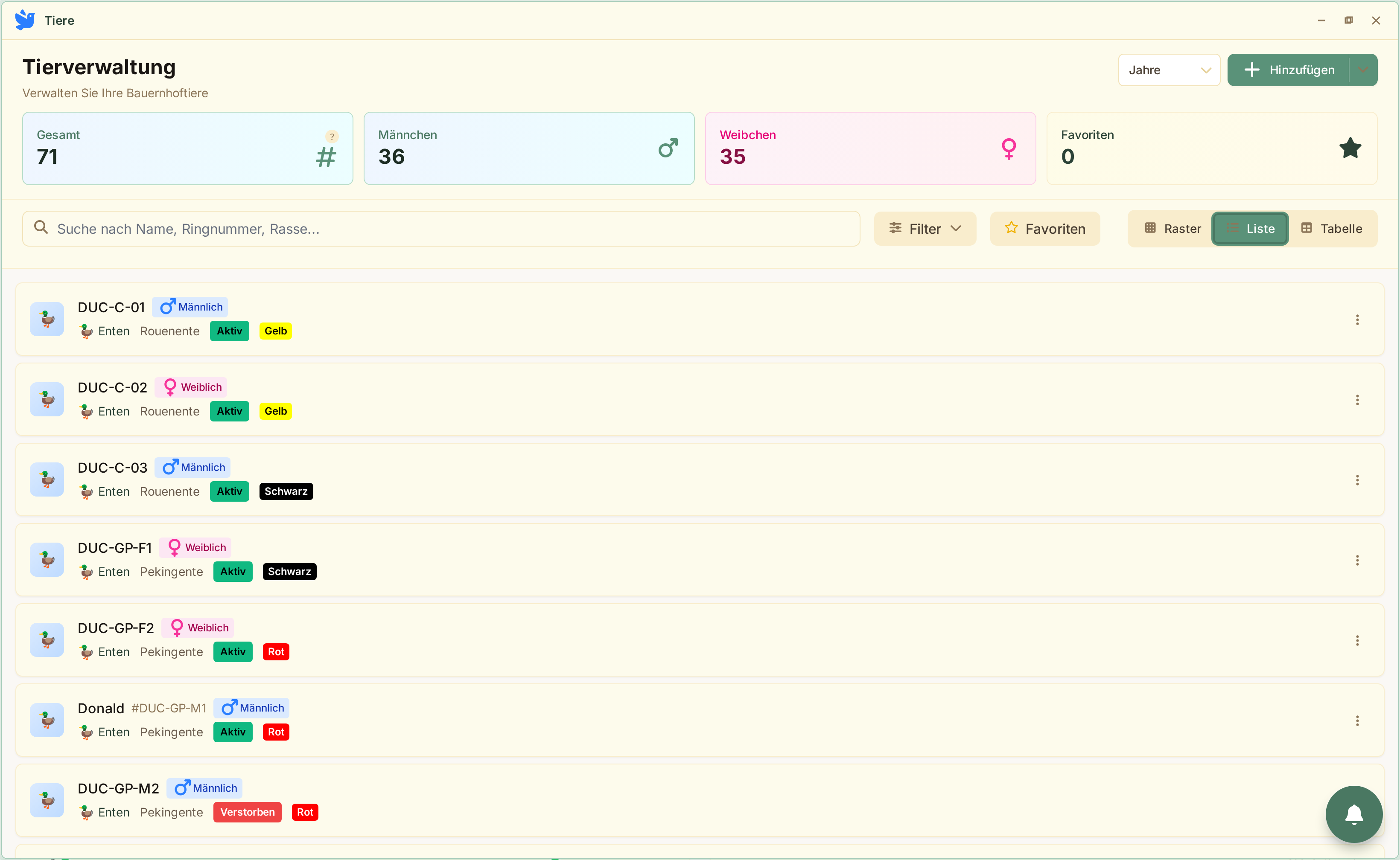The height and width of the screenshot is (860, 1400).
Task: Click the notification bell floating button
Action: click(1353, 814)
